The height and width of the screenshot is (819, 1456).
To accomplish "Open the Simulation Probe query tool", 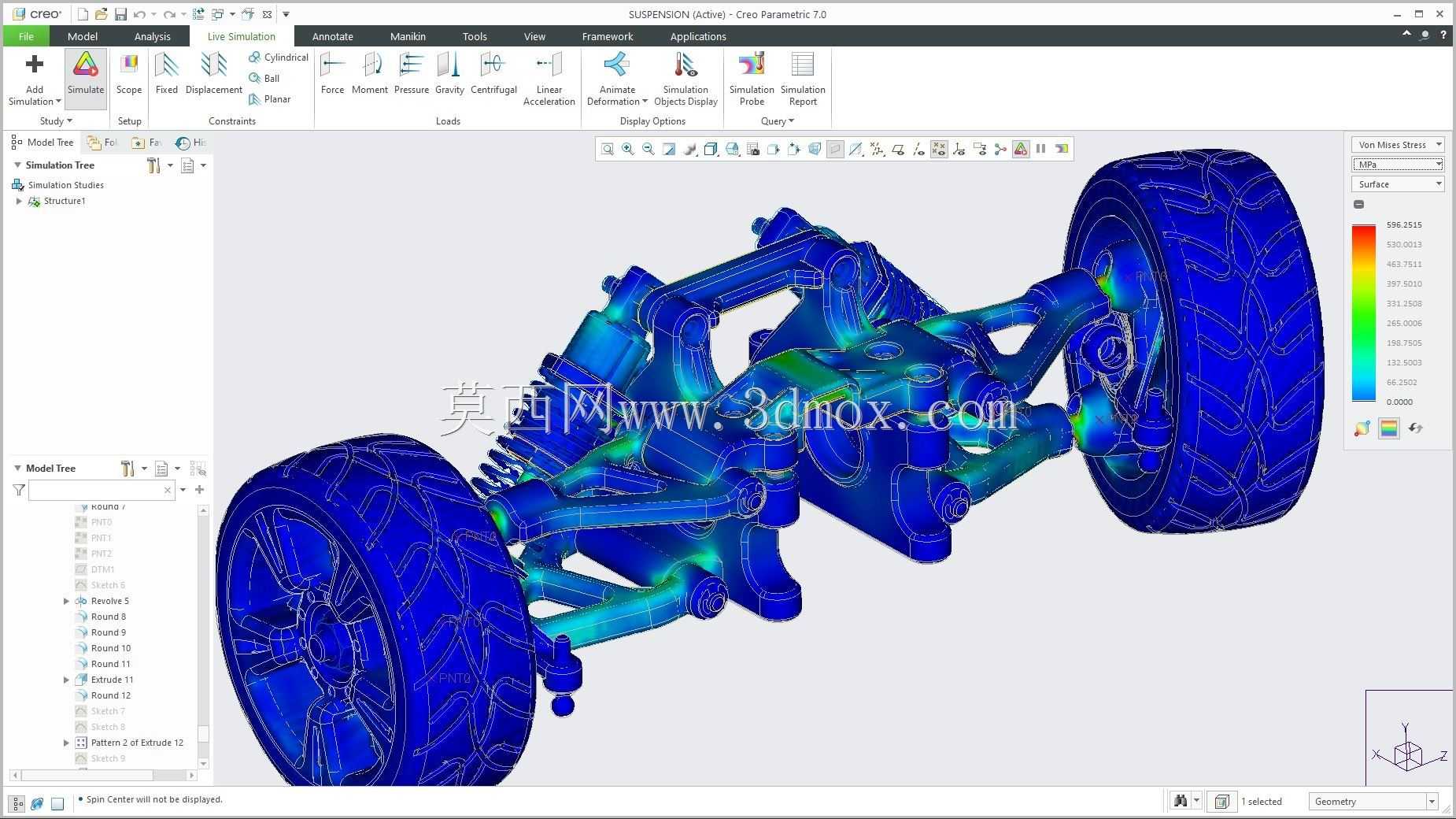I will (752, 79).
